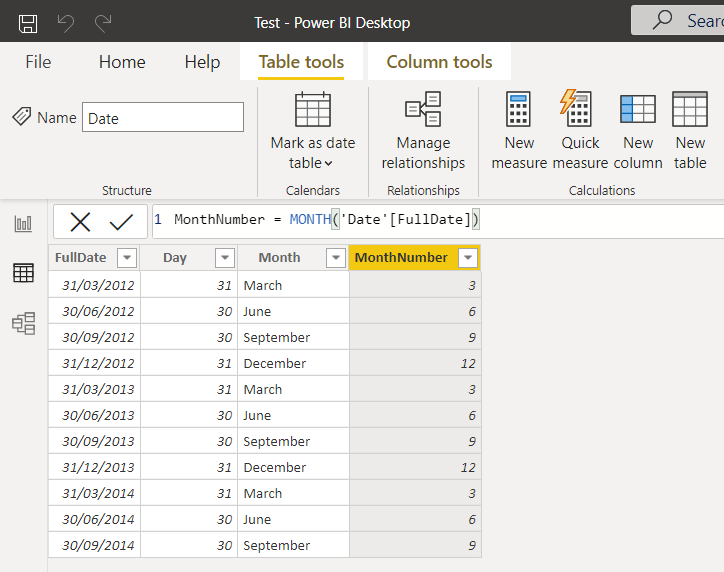Open the Month column filter dropdown
Viewport: 724px width, 572px height.
pyautogui.click(x=336, y=258)
